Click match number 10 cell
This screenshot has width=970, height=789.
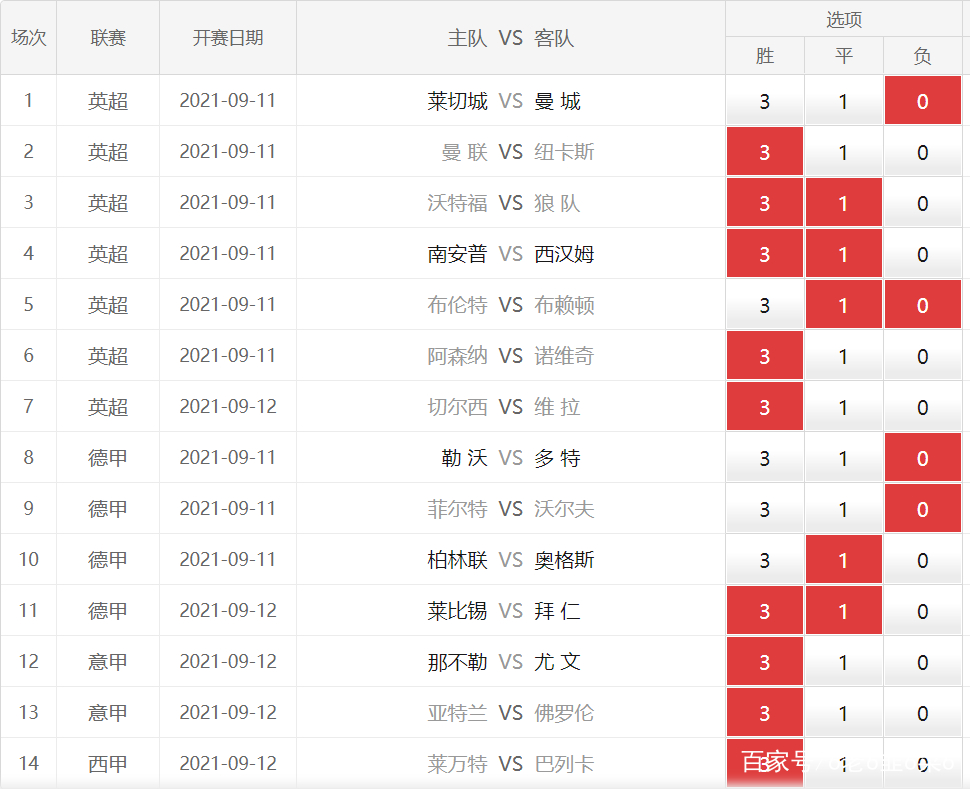click(x=28, y=559)
